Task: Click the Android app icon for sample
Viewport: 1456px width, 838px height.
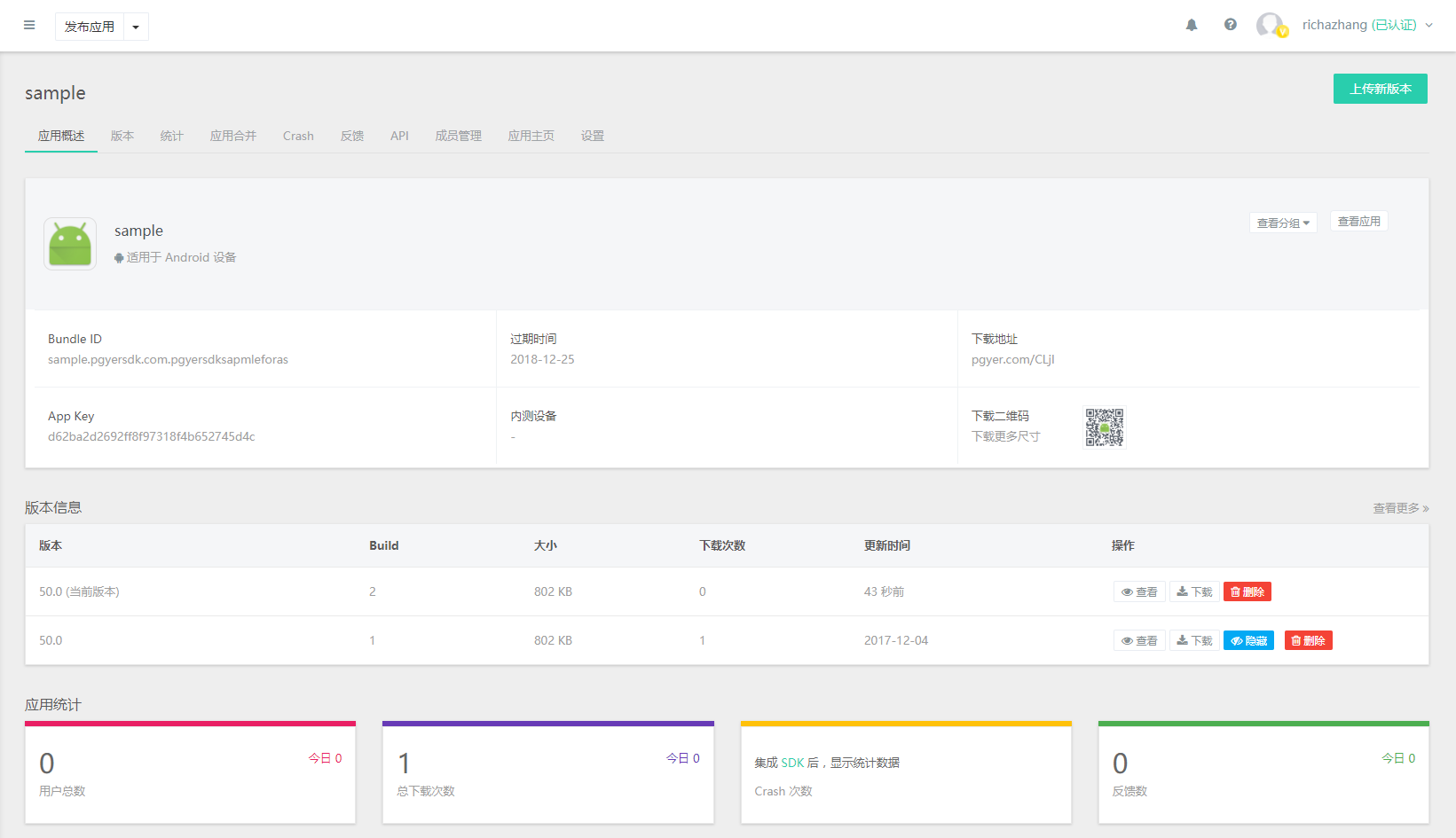Action: (x=70, y=244)
